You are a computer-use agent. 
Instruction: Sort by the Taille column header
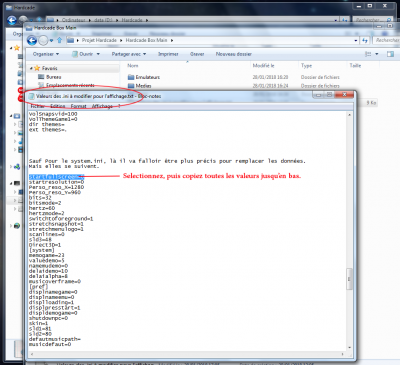pyautogui.click(x=355, y=66)
